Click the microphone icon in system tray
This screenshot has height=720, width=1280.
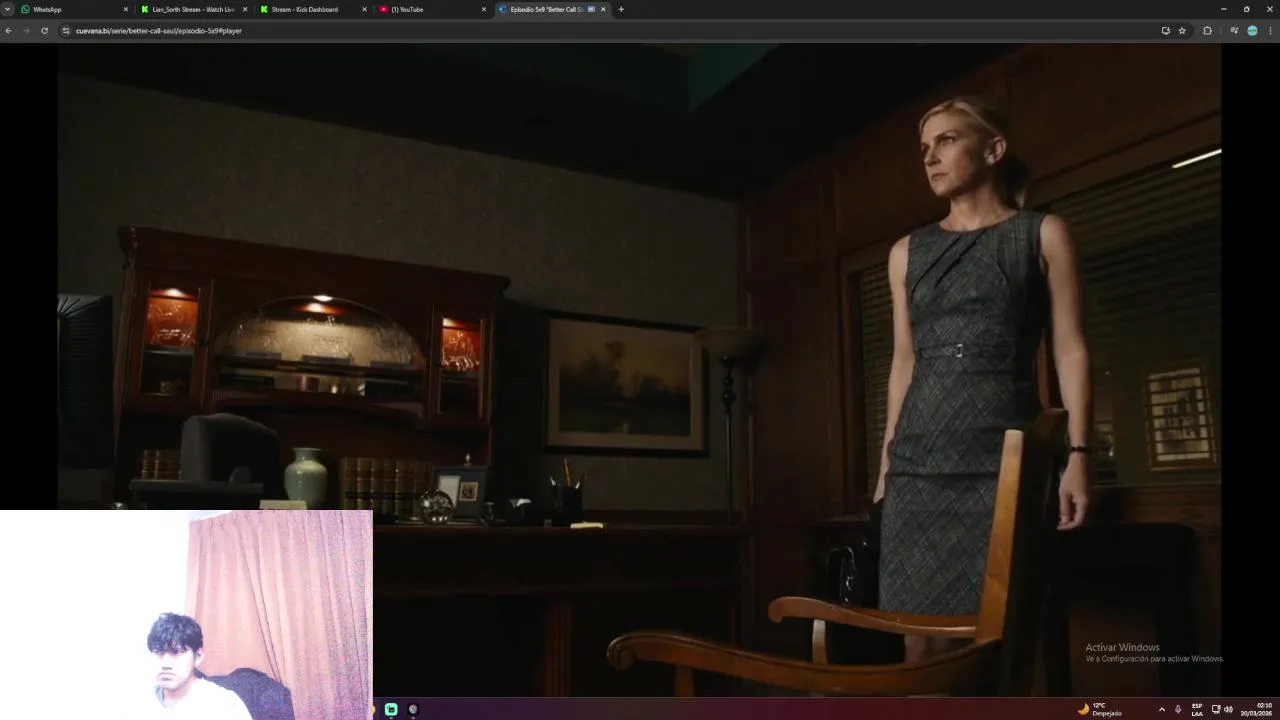click(1178, 709)
